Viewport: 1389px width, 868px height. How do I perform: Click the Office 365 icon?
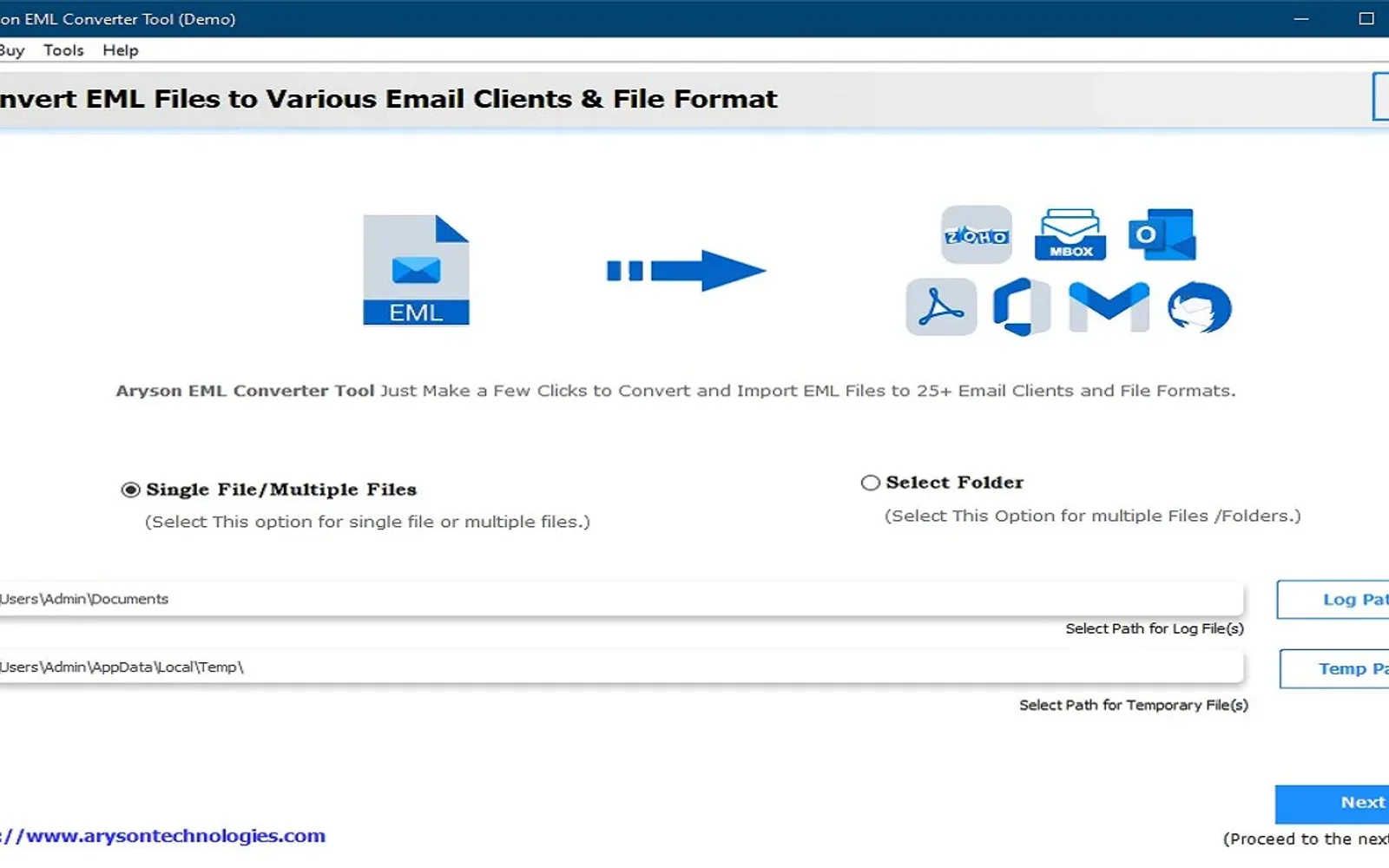1022,307
